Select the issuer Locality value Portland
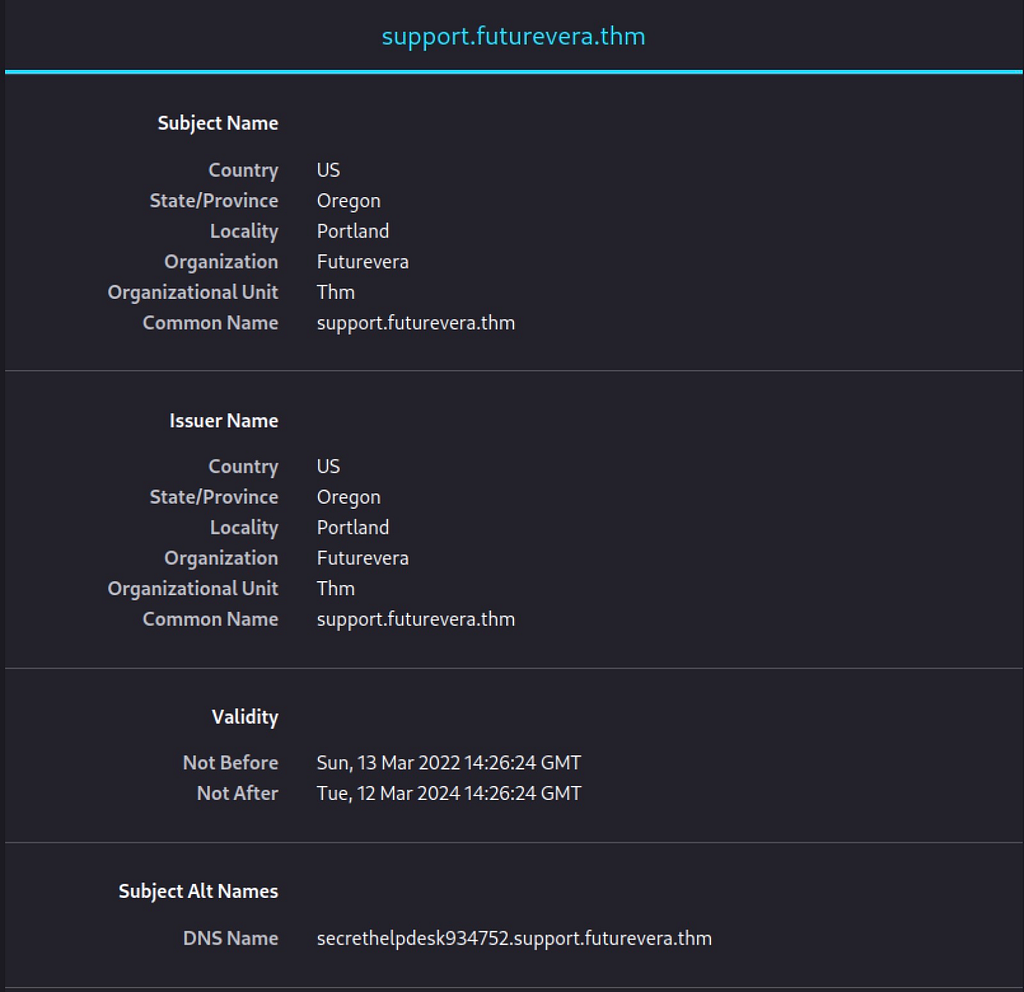Screen dimensions: 1024x992 tap(353, 528)
